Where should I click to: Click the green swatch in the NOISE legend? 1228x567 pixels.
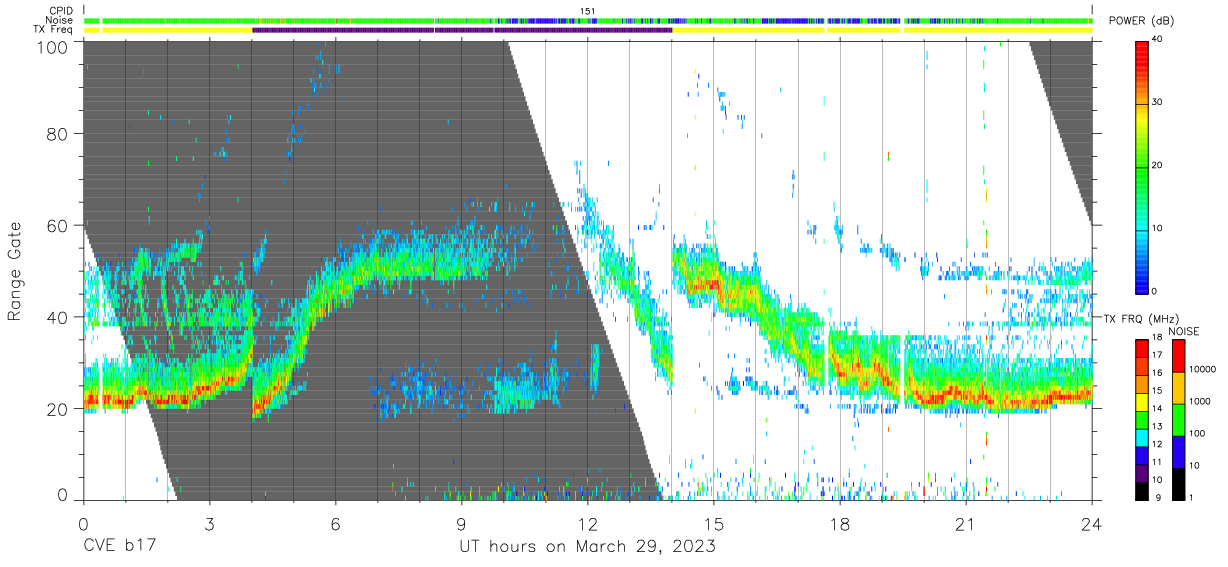1180,420
